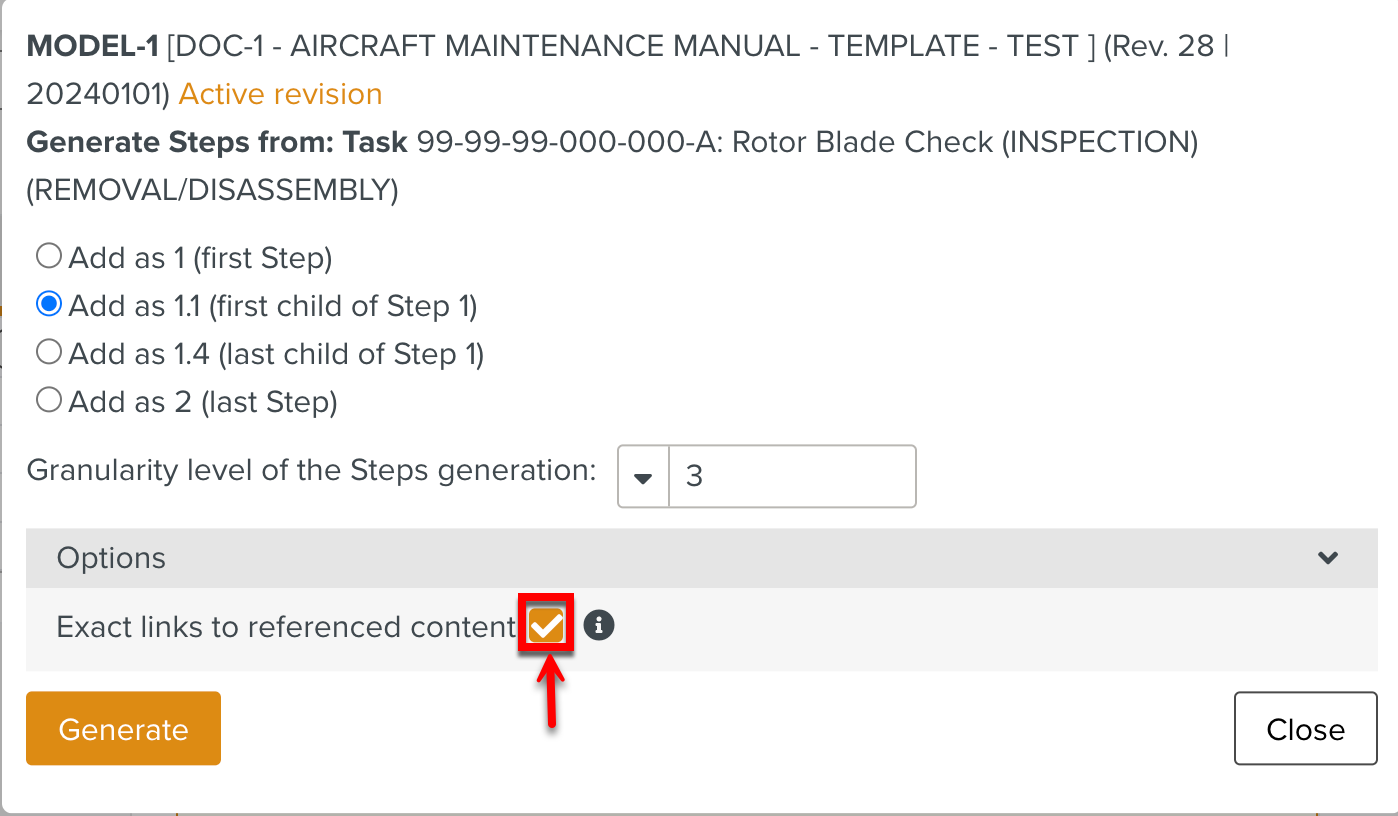Choose 'Add as 1.1 (first child of Step 1)'
This screenshot has width=1398, height=816.
(48, 305)
